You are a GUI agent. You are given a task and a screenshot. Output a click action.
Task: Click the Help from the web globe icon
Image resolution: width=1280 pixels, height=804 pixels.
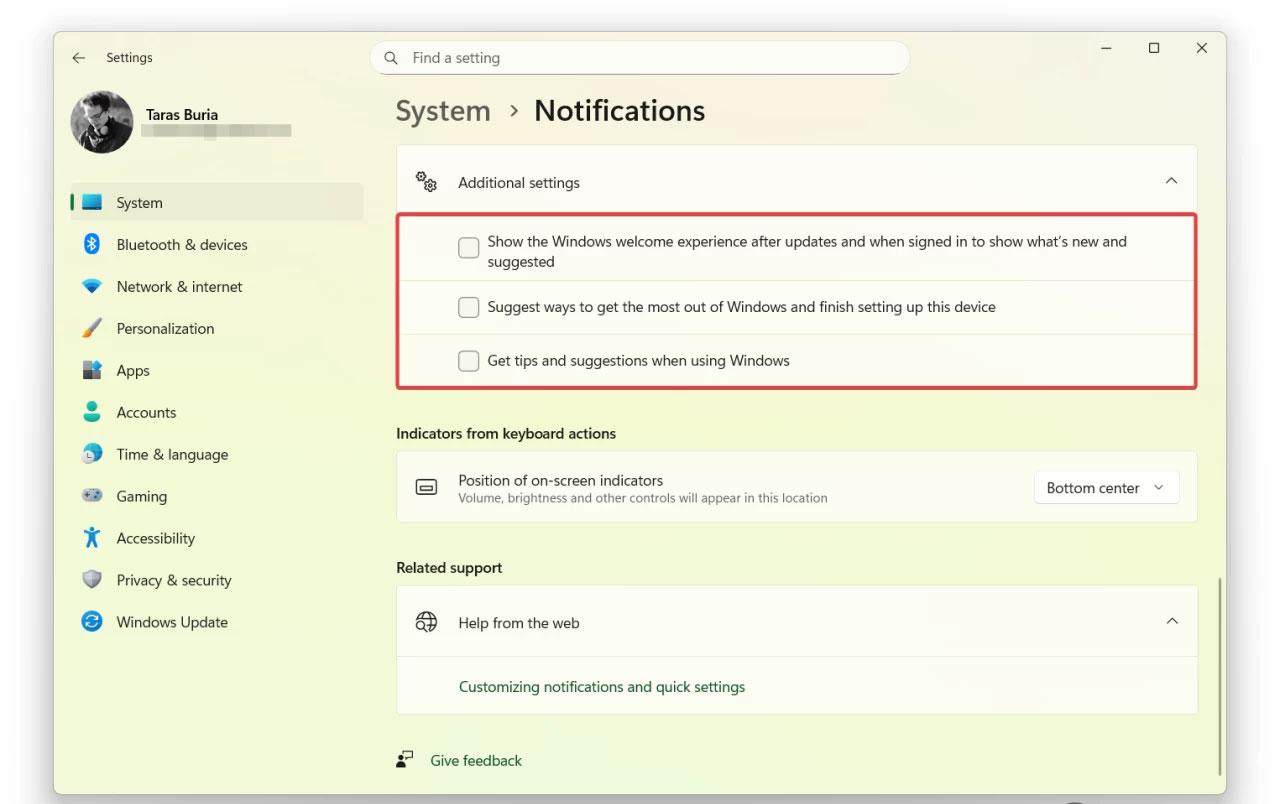tap(427, 622)
